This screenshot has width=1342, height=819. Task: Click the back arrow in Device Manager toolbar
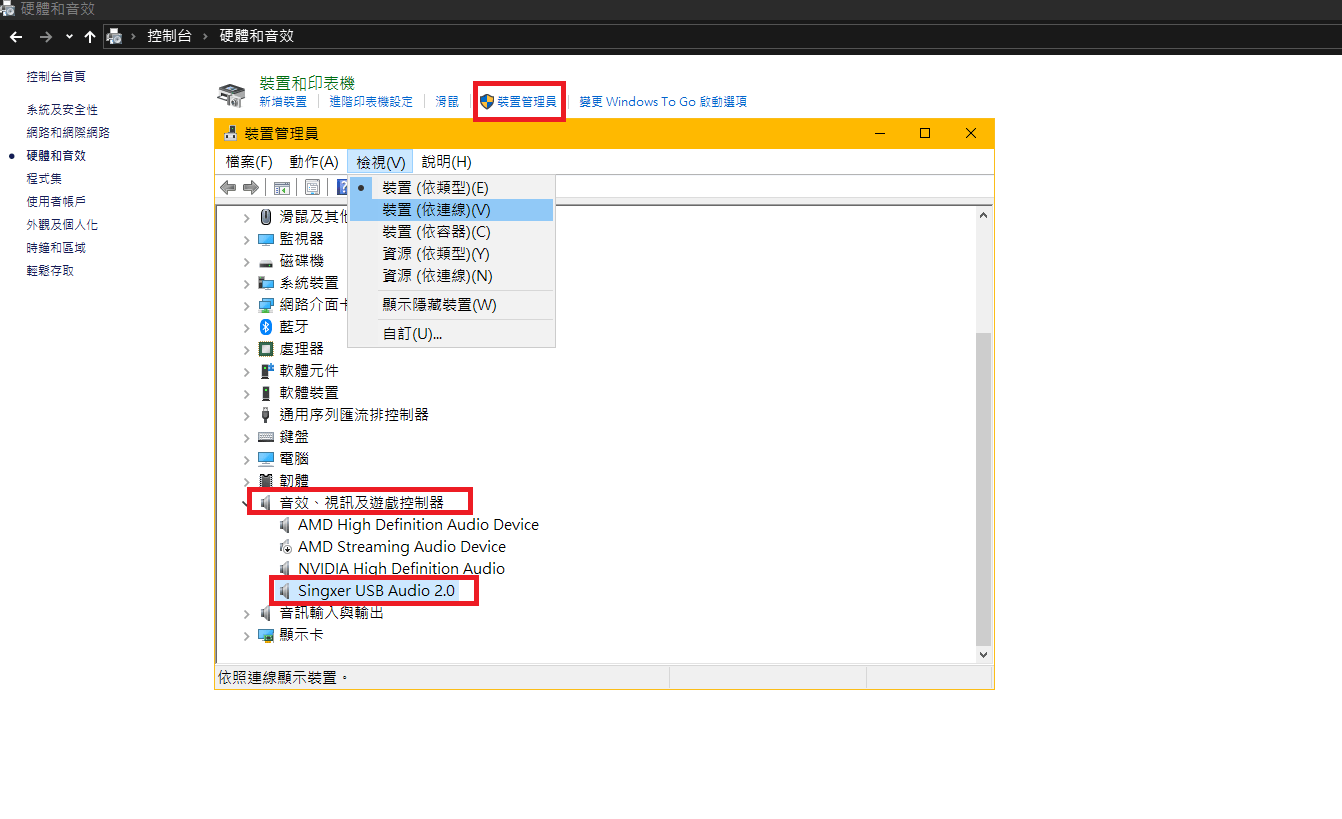[x=228, y=187]
